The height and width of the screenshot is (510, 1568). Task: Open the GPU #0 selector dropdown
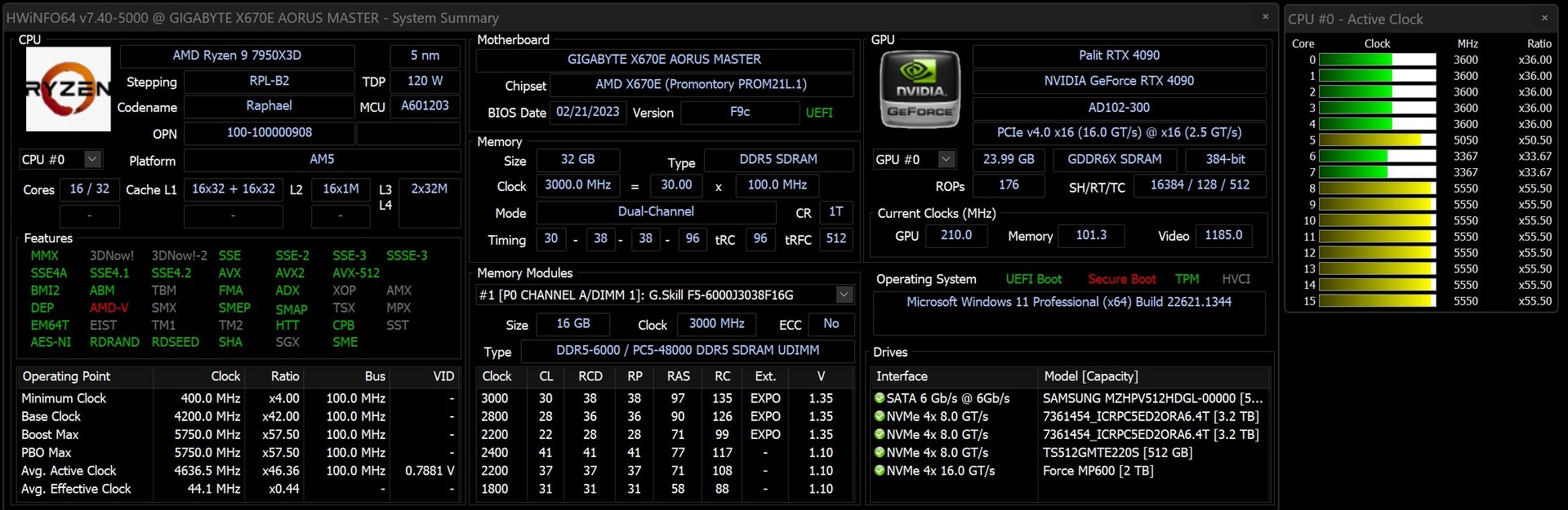[915, 159]
